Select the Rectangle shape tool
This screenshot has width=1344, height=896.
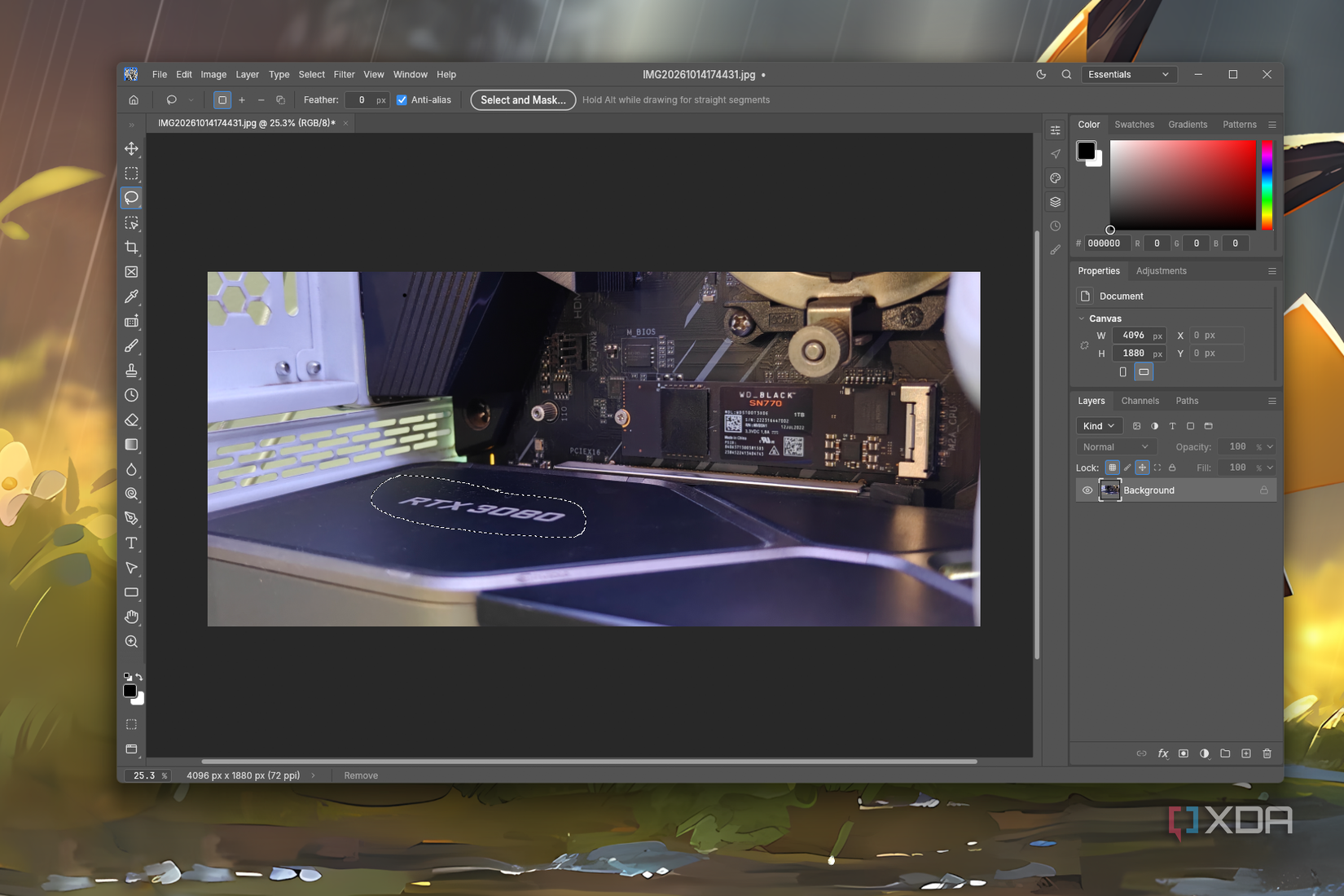(131, 592)
